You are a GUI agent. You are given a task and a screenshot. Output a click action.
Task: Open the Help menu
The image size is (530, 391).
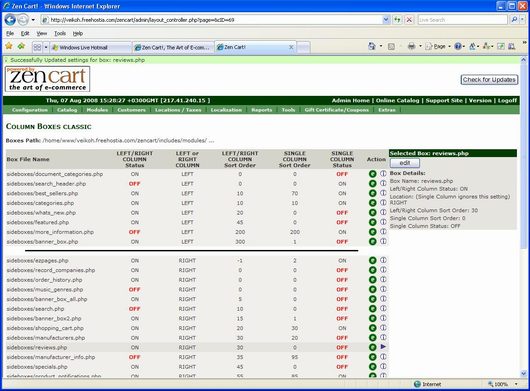pyautogui.click(x=78, y=33)
